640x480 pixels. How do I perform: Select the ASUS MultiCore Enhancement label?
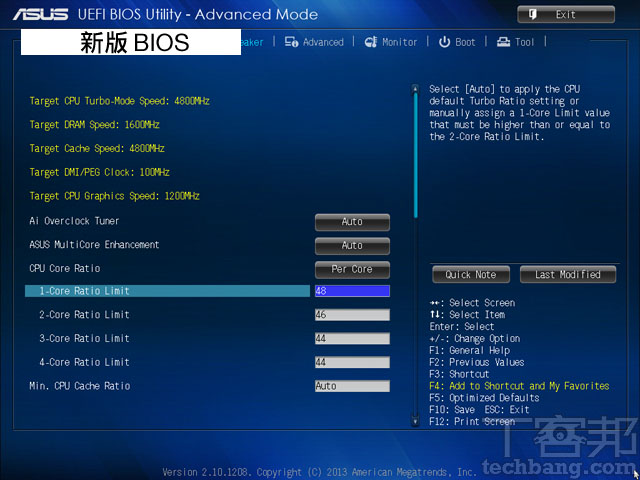click(x=94, y=245)
